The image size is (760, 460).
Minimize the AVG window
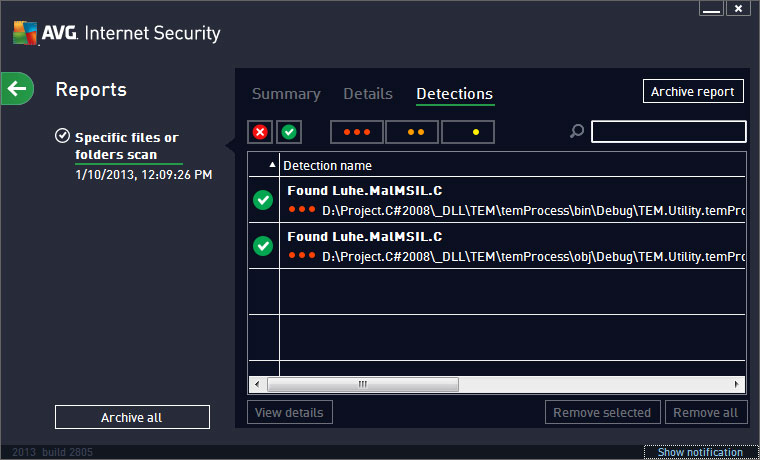[711, 9]
